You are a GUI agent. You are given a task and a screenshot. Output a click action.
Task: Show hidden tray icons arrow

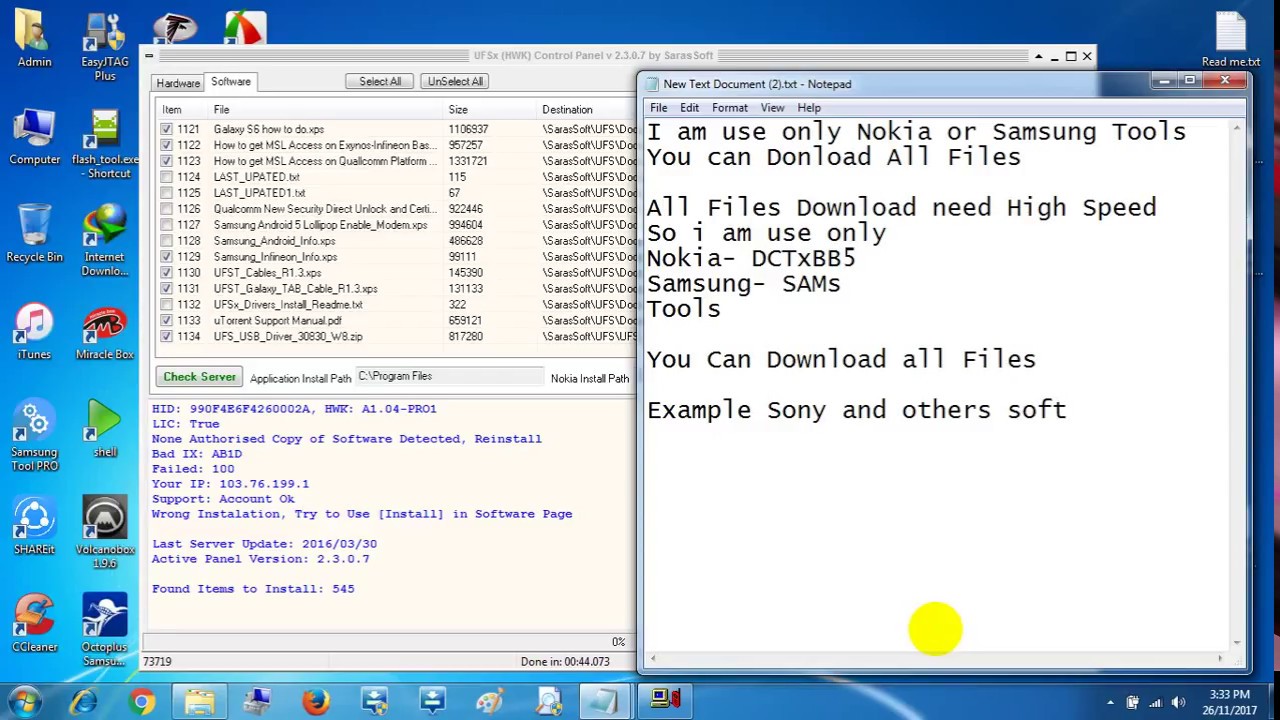[x=1110, y=703]
